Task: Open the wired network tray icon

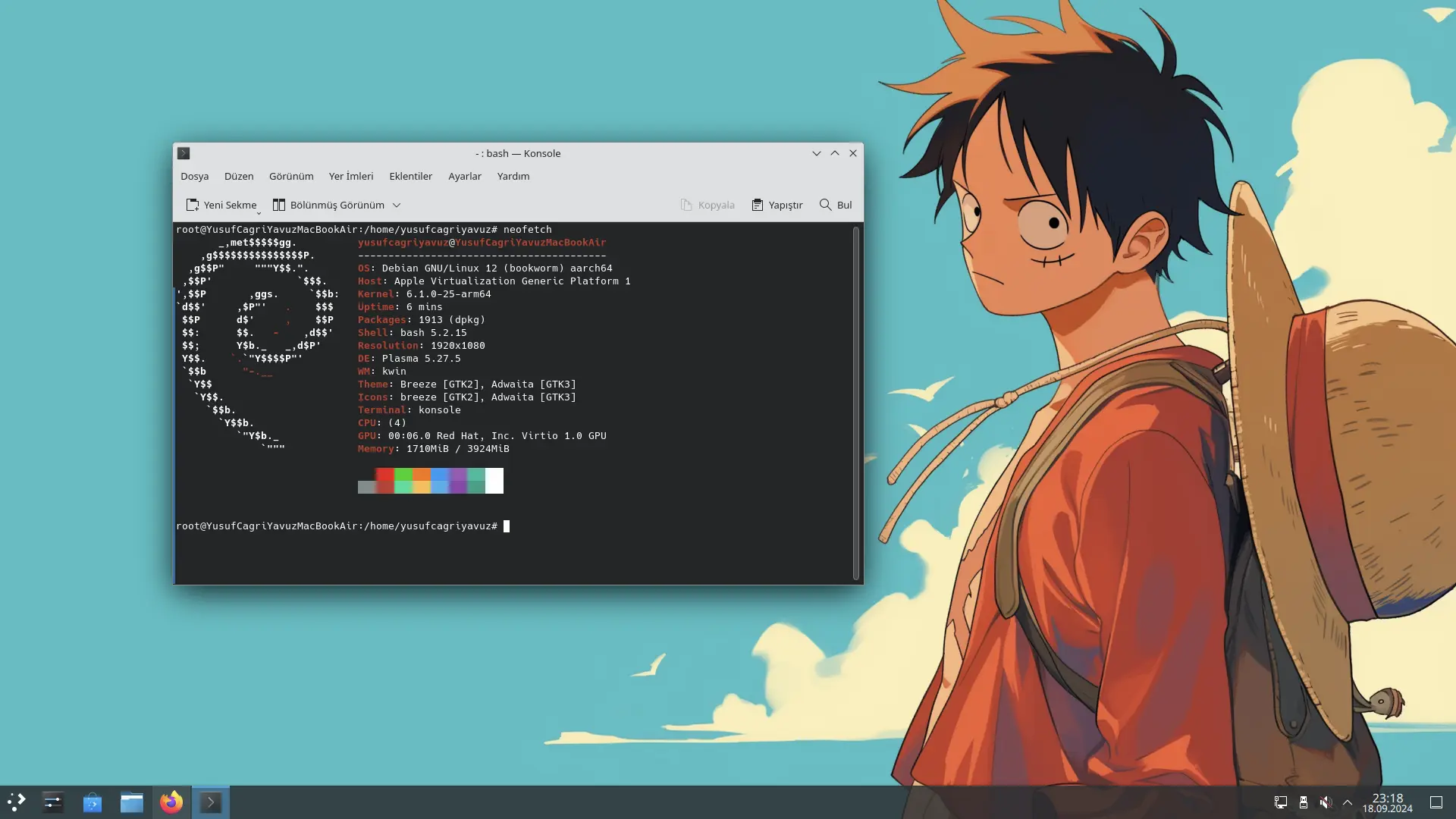Action: 1281,802
